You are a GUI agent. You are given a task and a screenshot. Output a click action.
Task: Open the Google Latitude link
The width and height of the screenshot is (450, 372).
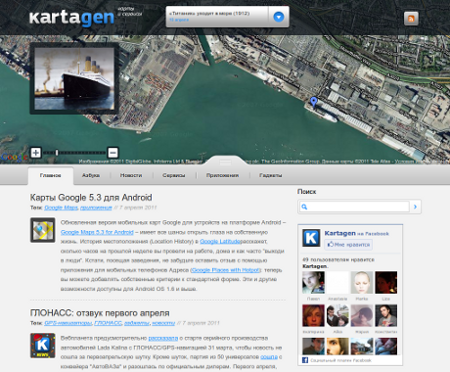coord(220,241)
